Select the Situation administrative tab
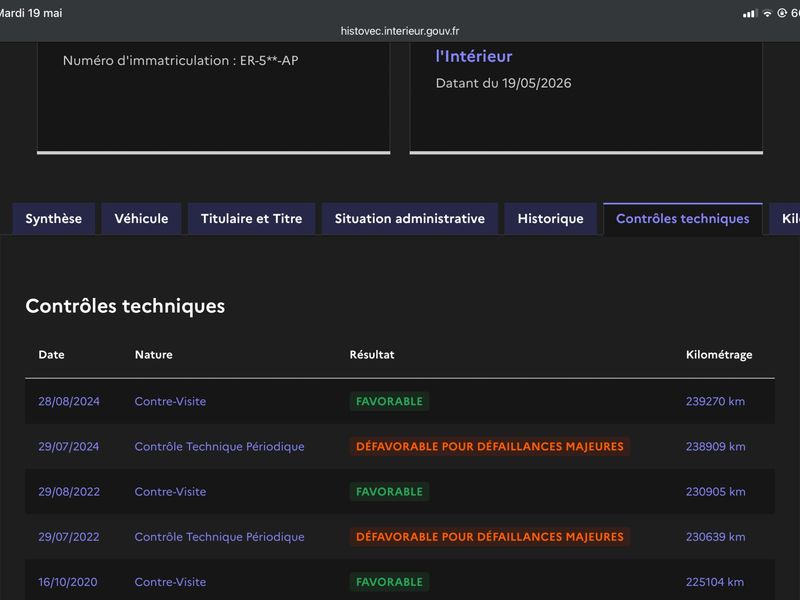 click(410, 219)
